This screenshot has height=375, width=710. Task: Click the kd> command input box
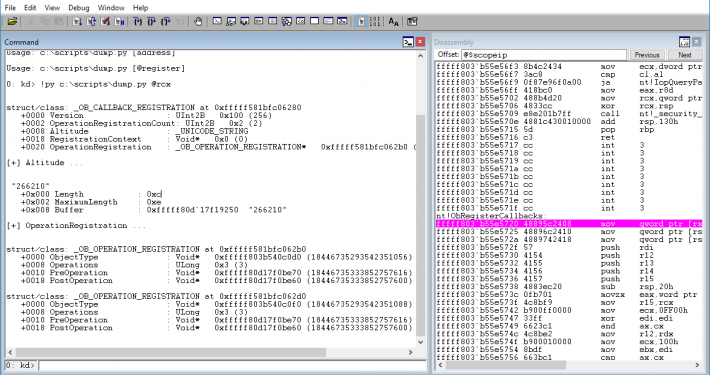(x=232, y=365)
